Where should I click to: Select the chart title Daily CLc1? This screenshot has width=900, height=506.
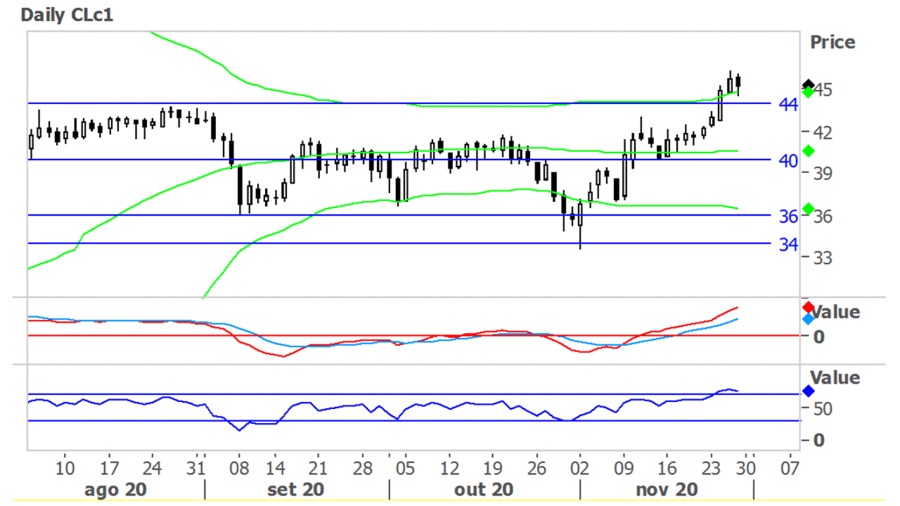tap(67, 14)
